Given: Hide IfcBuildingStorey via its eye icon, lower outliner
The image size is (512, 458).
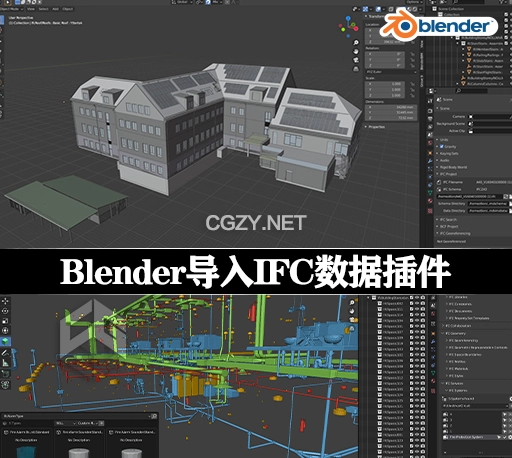Looking at the screenshot, I should (x=417, y=298).
